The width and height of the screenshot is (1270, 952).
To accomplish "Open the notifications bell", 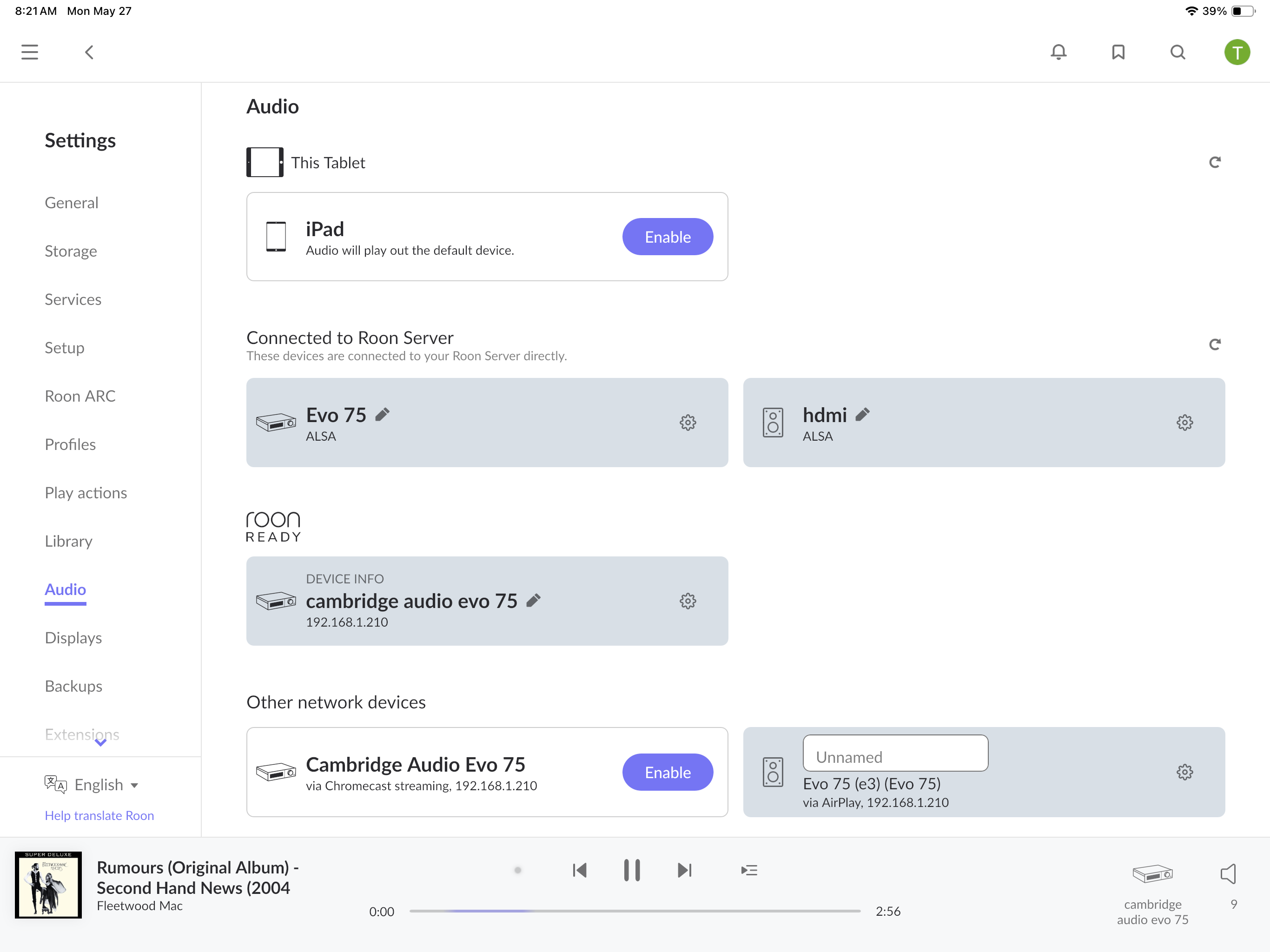I will pos(1058,52).
